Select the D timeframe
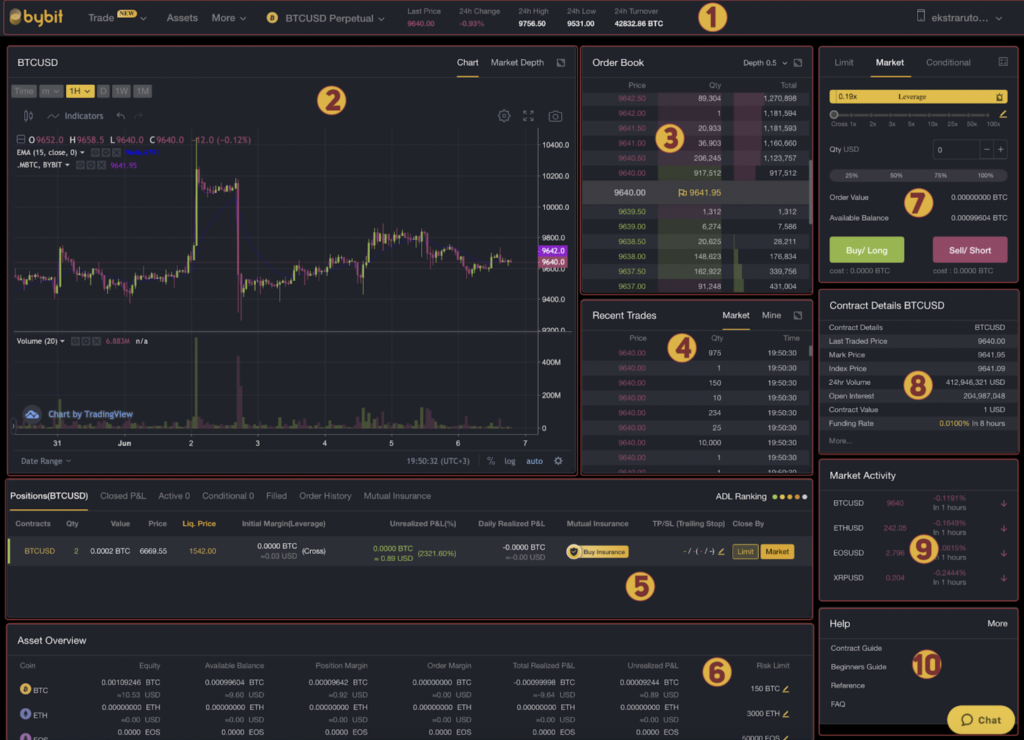 tap(103, 91)
